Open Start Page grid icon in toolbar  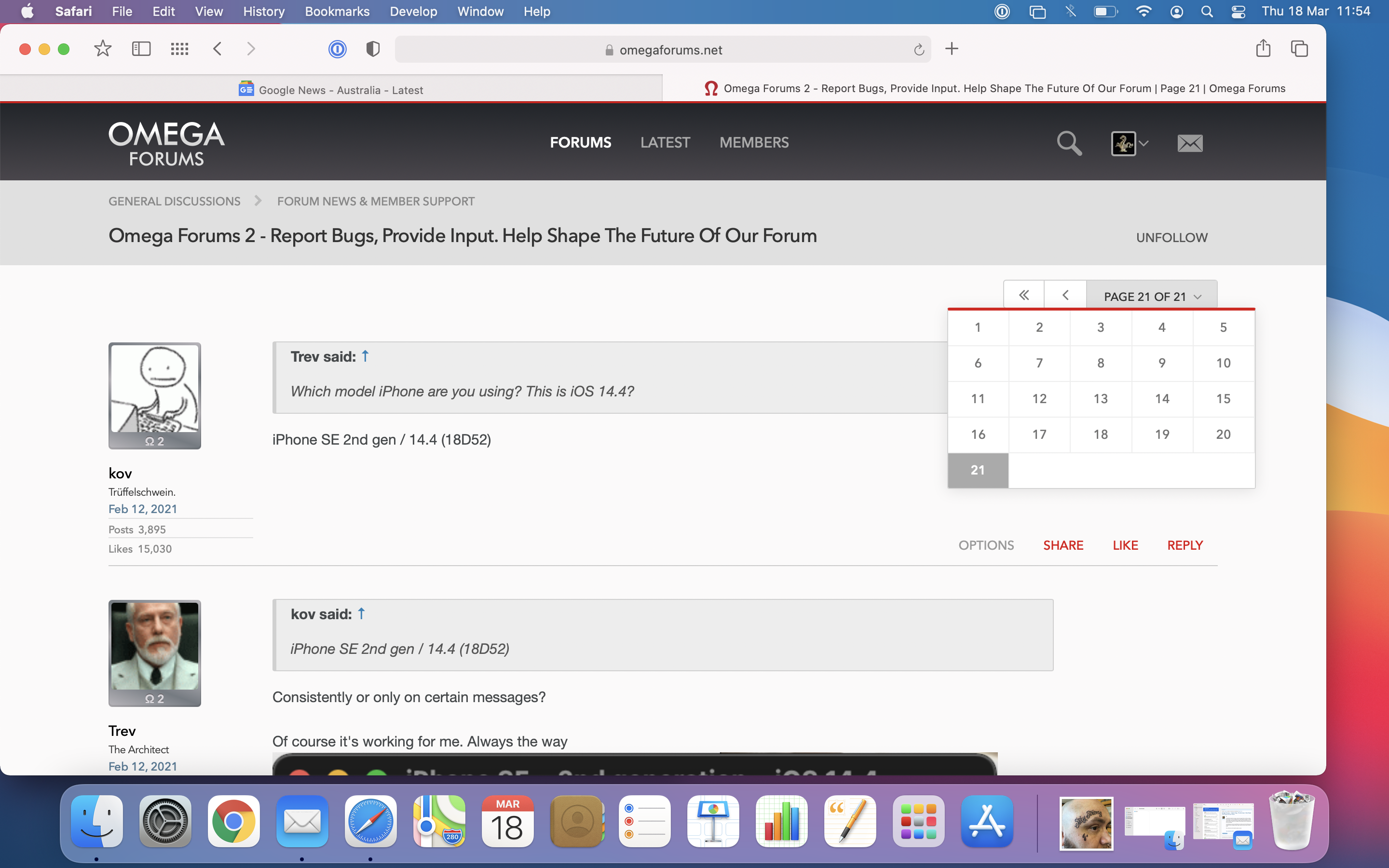(179, 49)
